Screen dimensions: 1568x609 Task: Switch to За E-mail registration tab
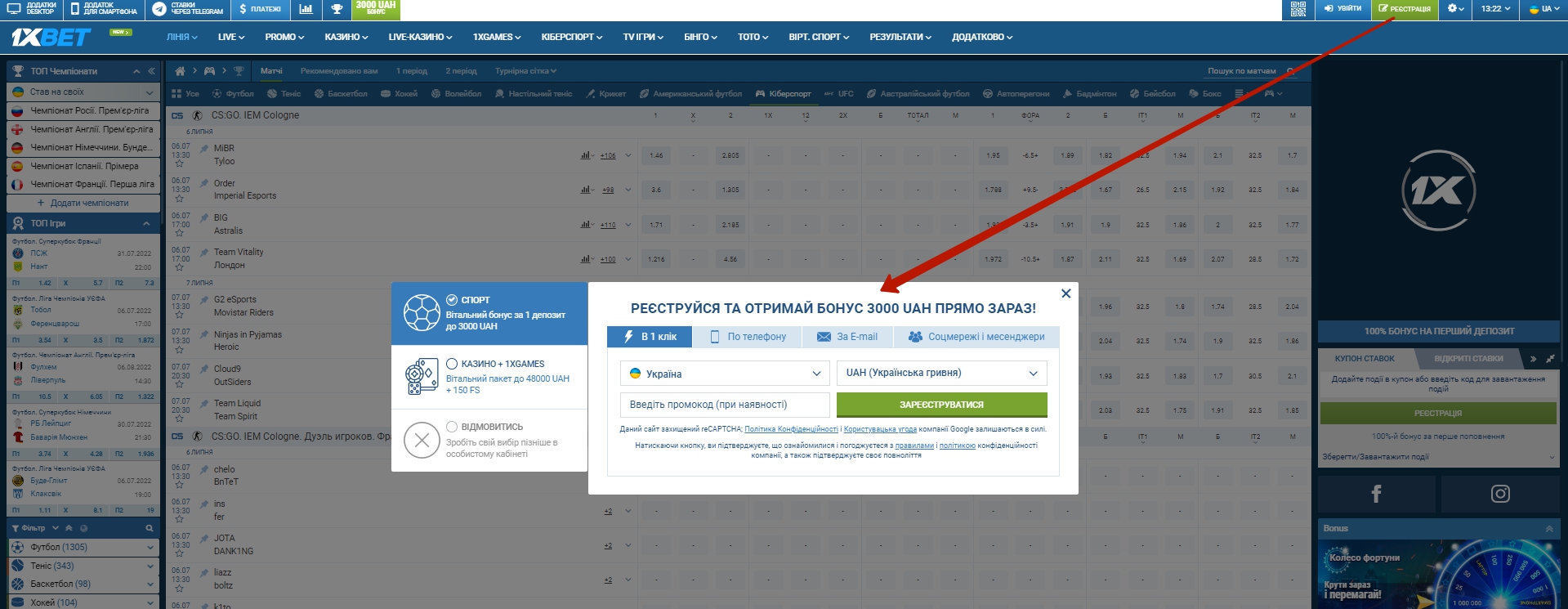(847, 337)
